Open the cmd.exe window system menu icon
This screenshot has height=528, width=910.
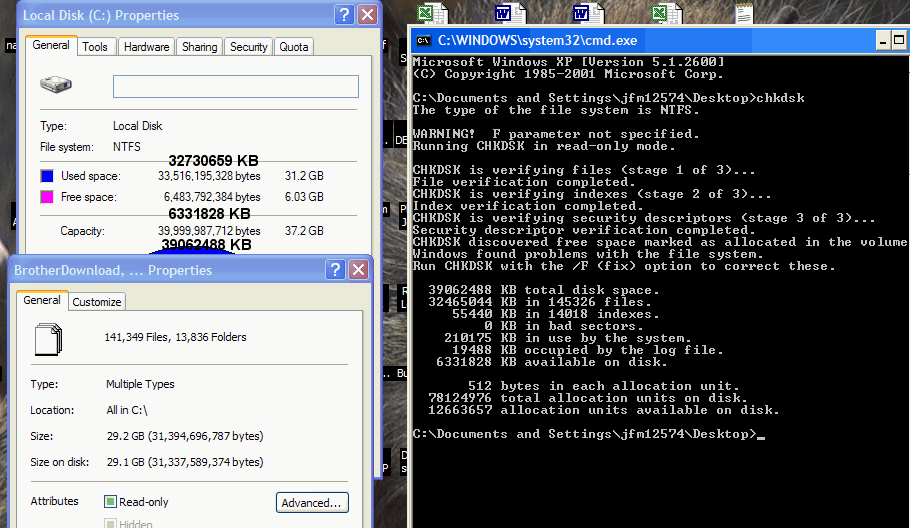tap(424, 41)
